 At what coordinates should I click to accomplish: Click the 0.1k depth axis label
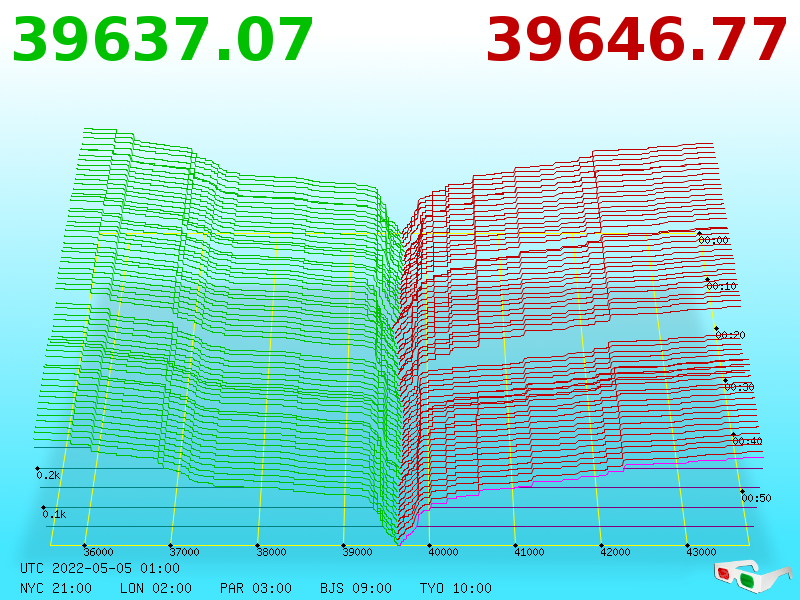pyautogui.click(x=55, y=514)
